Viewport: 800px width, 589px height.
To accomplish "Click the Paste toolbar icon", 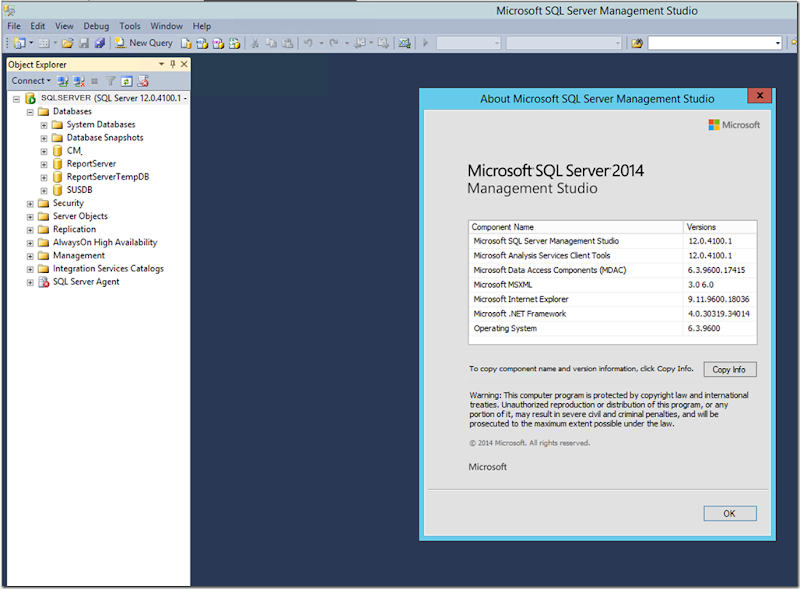I will [x=288, y=43].
